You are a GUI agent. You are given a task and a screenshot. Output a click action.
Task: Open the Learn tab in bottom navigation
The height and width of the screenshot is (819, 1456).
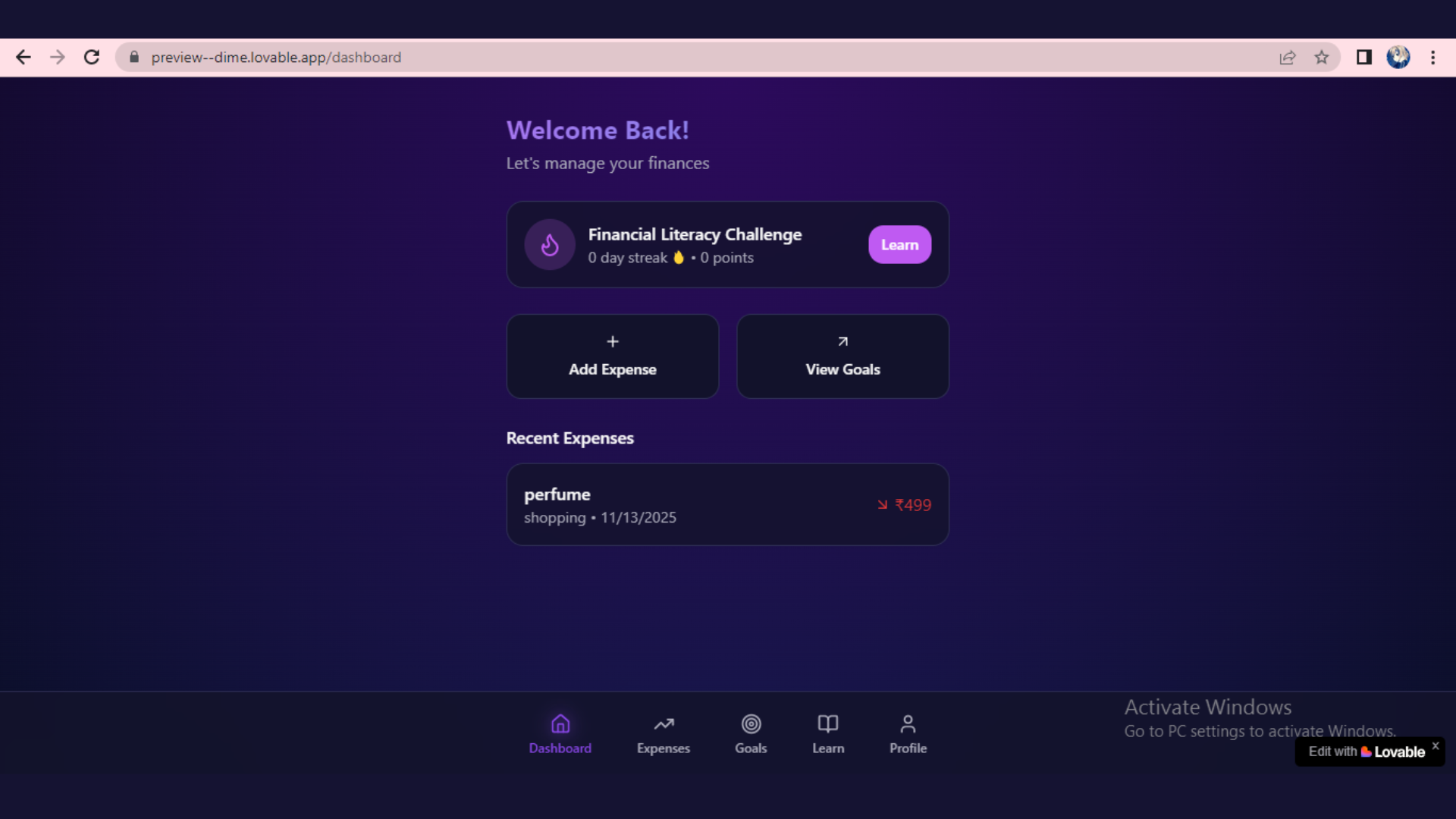pyautogui.click(x=828, y=734)
